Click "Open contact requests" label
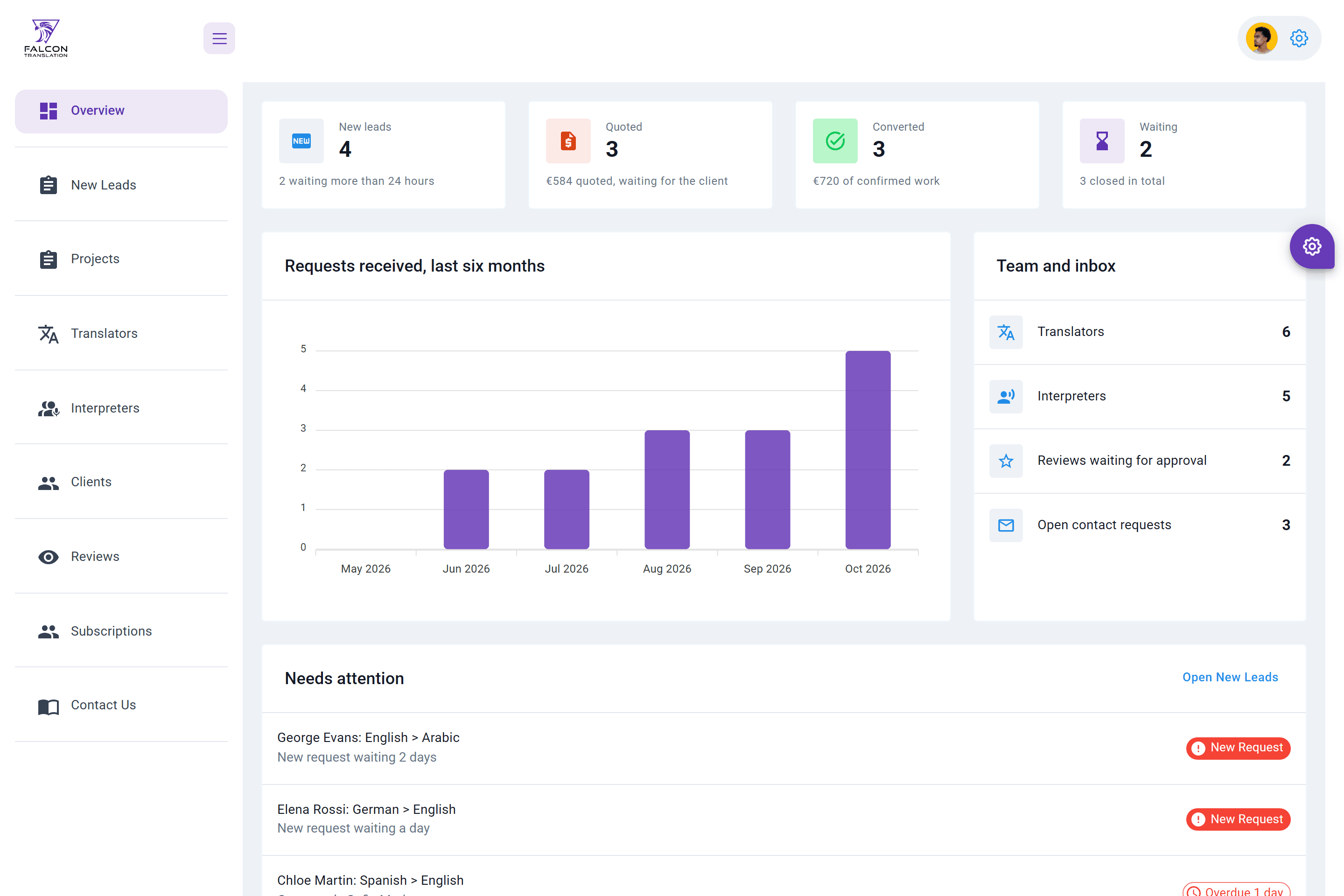Screen dimensions: 1344x896 click(x=1104, y=525)
